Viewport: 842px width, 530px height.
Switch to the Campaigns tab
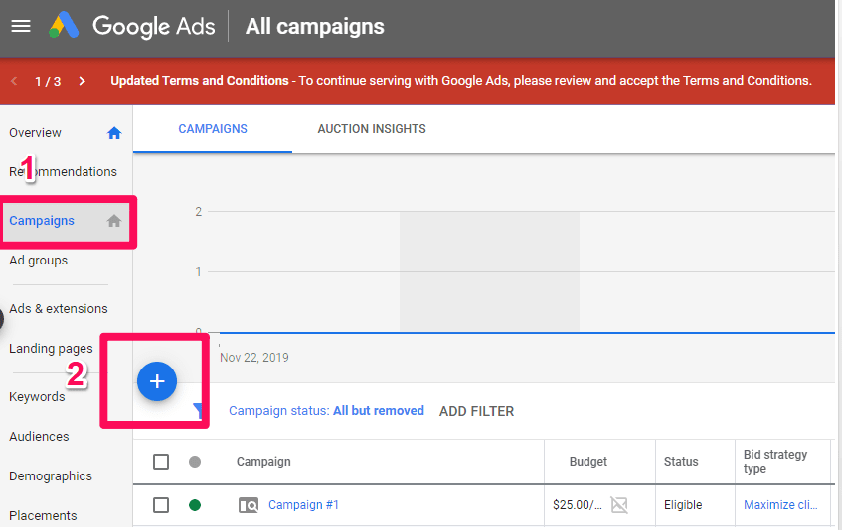213,129
